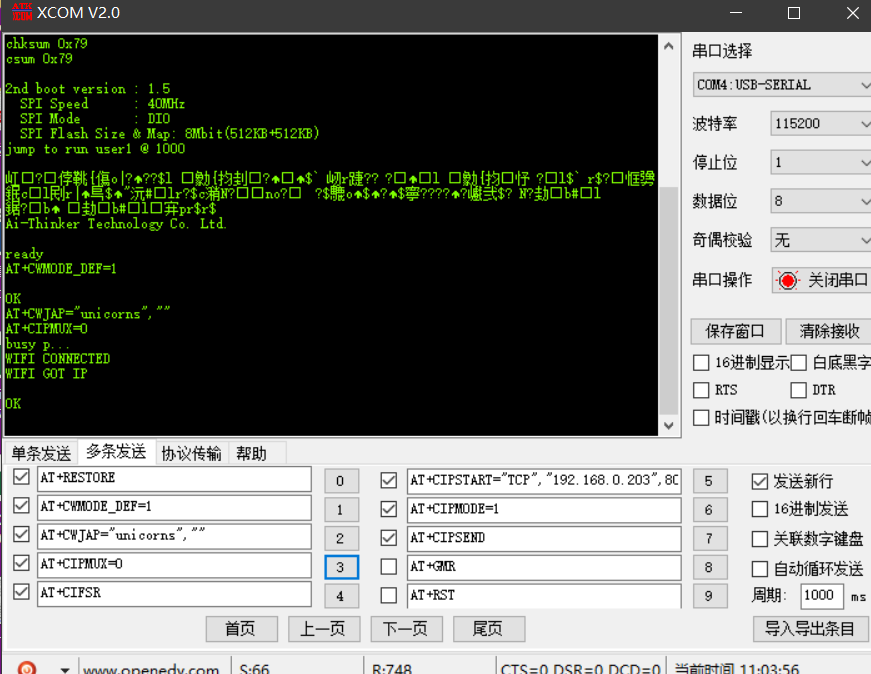Click the 关闭串口 button
This screenshot has height=674, width=871.
(822, 280)
